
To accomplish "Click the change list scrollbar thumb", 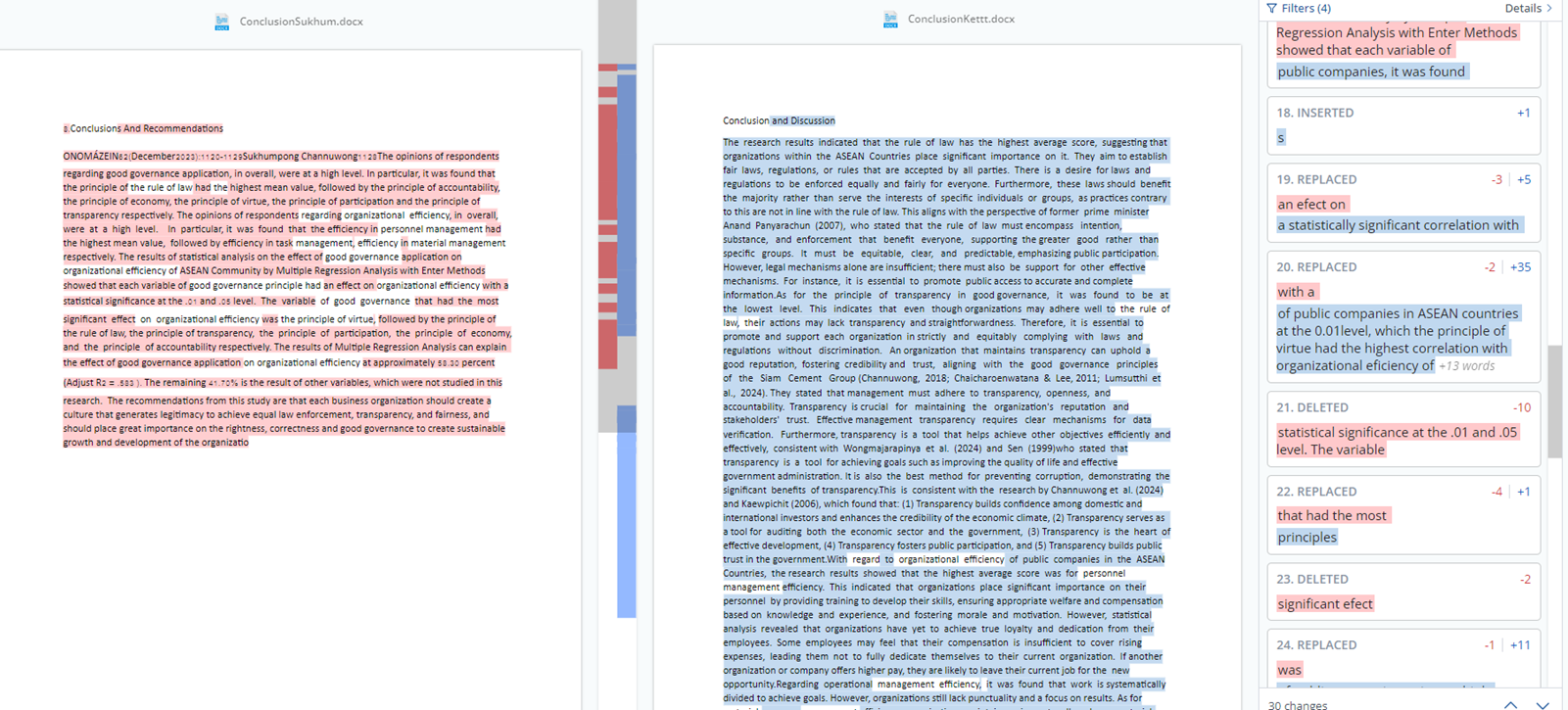I will tap(1554, 402).
